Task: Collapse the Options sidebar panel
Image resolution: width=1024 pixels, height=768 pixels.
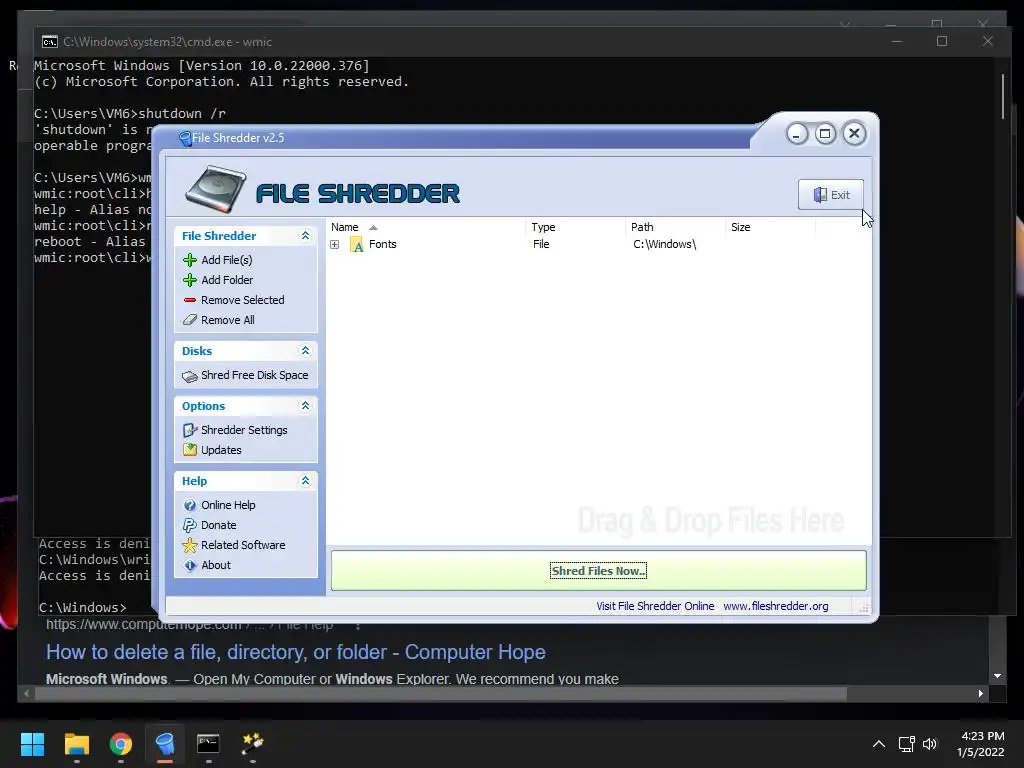Action: 305,406
